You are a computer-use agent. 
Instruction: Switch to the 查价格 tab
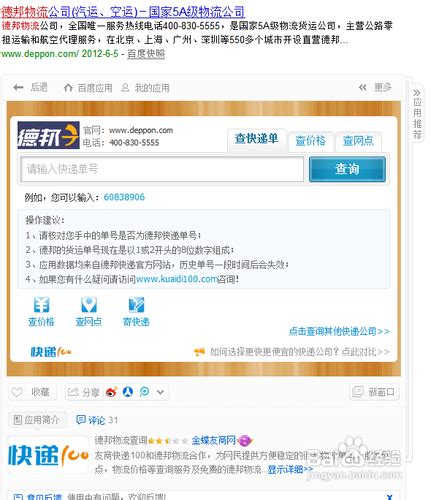tap(310, 141)
